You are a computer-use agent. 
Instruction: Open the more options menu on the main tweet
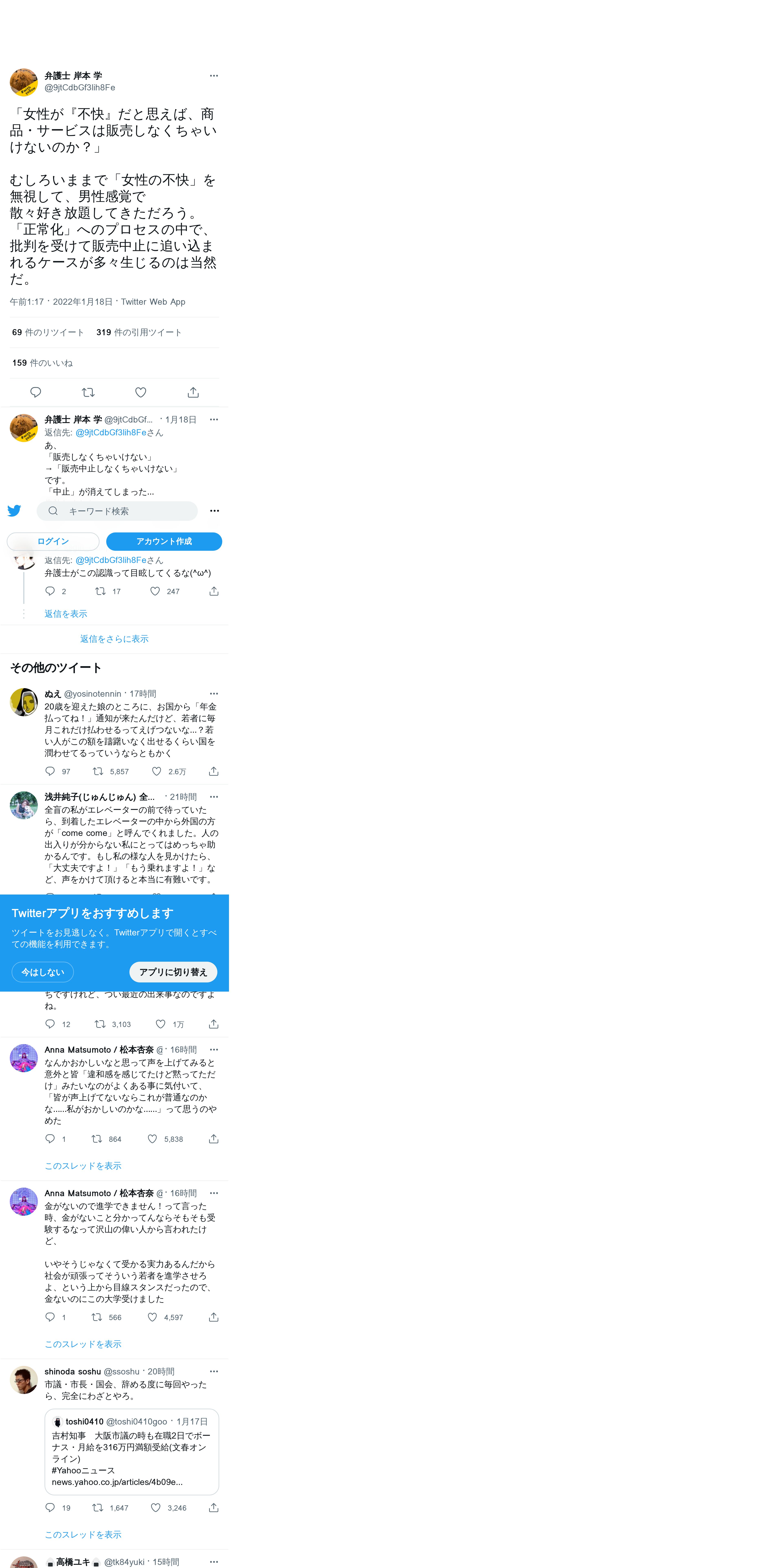pos(214,76)
